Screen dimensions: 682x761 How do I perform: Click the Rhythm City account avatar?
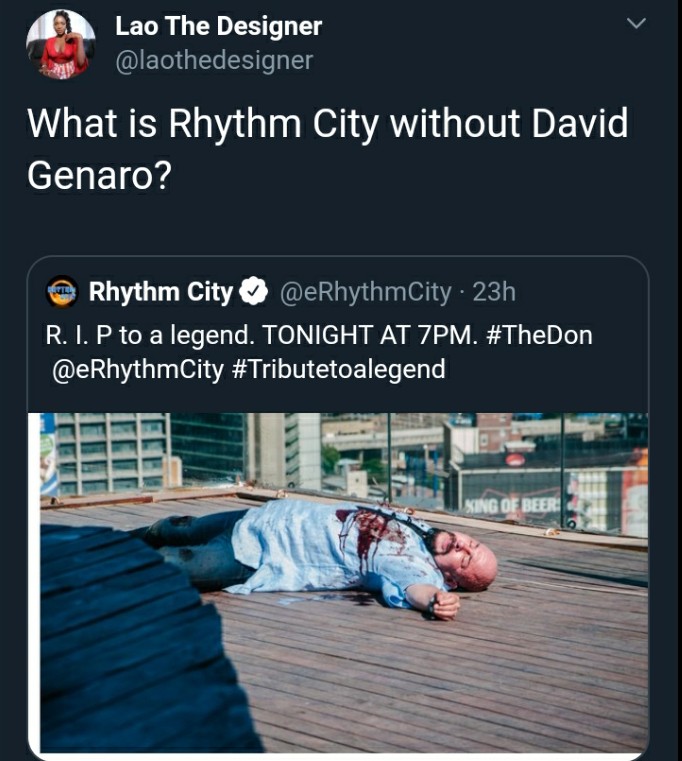[62, 291]
